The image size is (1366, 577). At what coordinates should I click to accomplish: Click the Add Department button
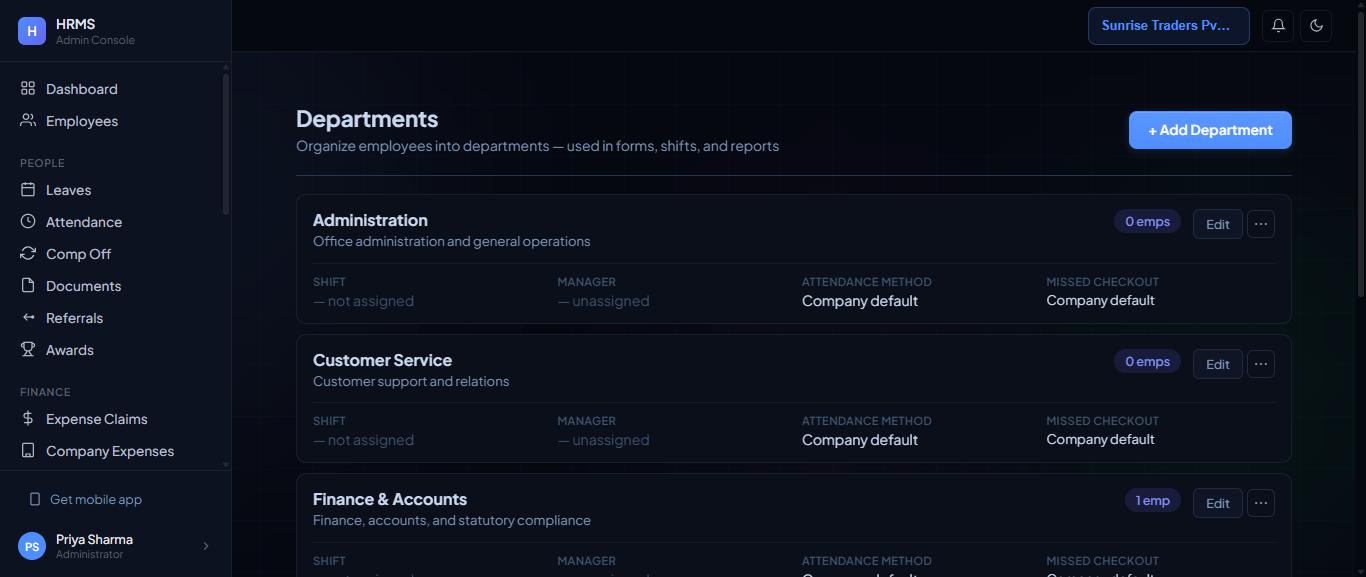pos(1210,130)
